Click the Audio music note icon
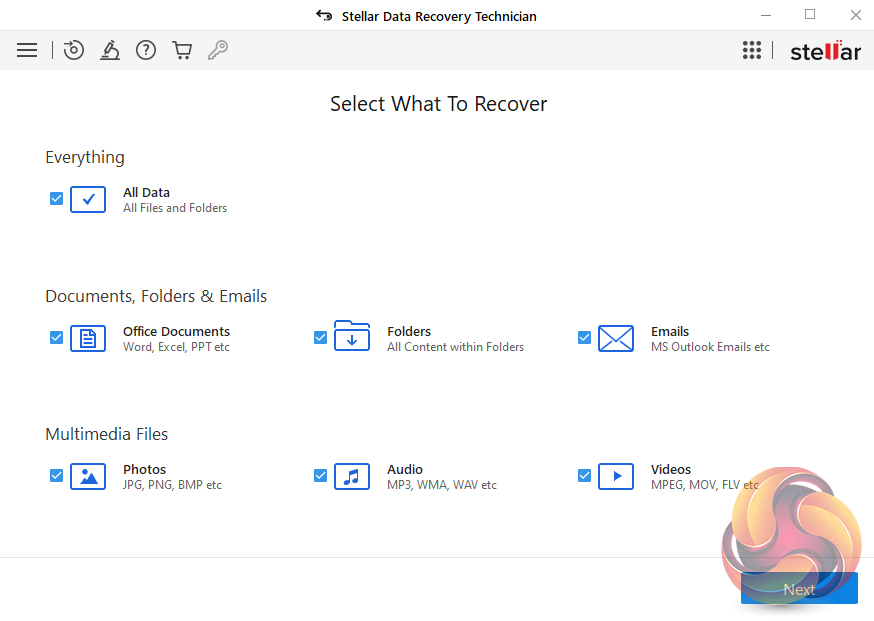Viewport: 874px width, 621px height. click(352, 476)
